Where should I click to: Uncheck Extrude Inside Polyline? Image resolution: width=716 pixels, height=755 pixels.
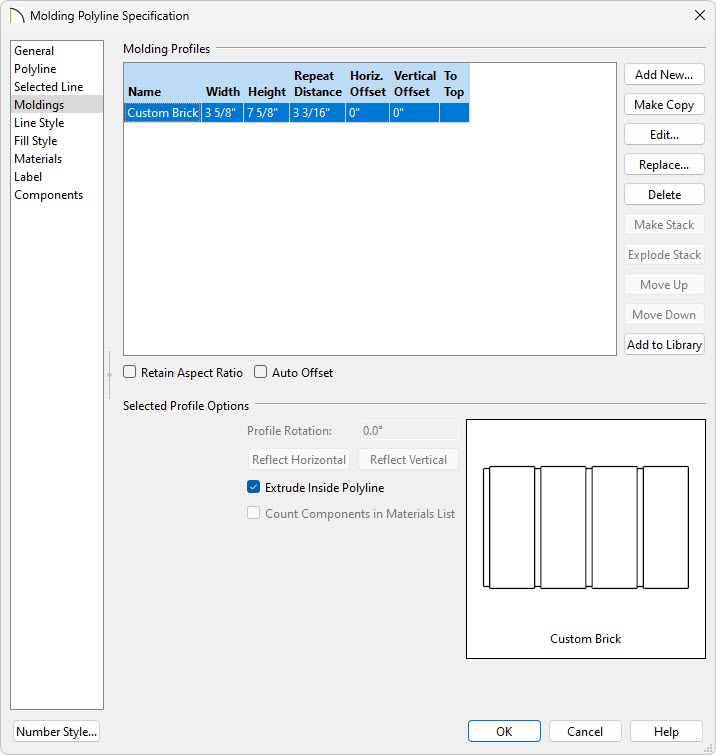tap(254, 487)
